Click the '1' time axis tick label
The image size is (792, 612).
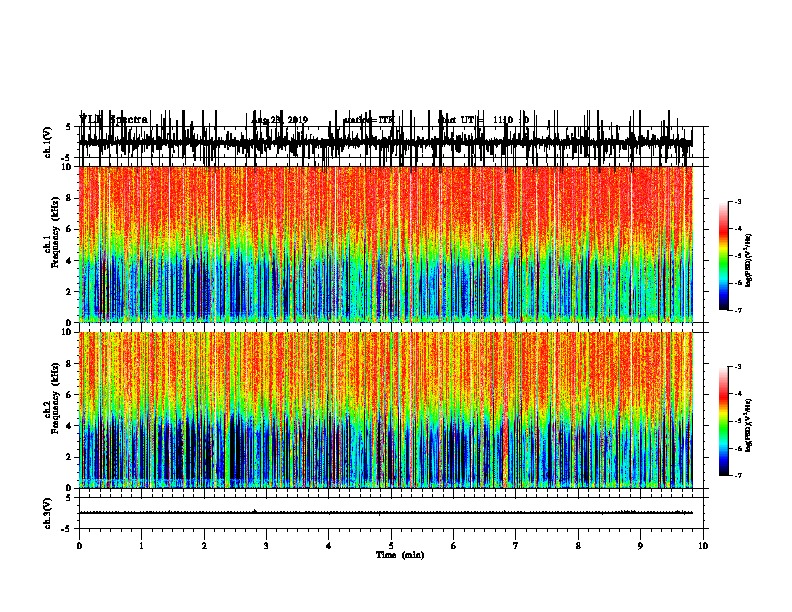142,546
